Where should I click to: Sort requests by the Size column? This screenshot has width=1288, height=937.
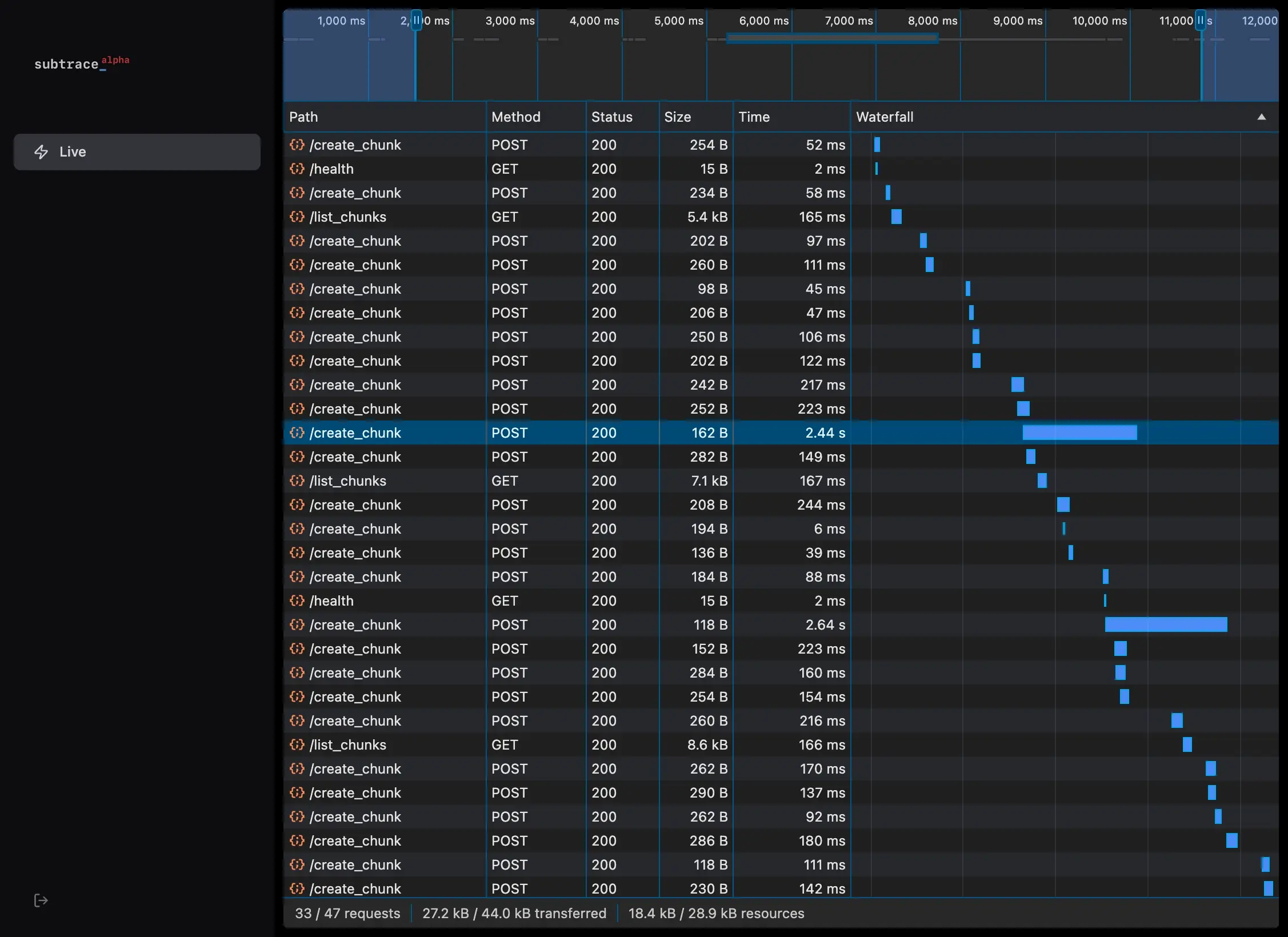677,117
